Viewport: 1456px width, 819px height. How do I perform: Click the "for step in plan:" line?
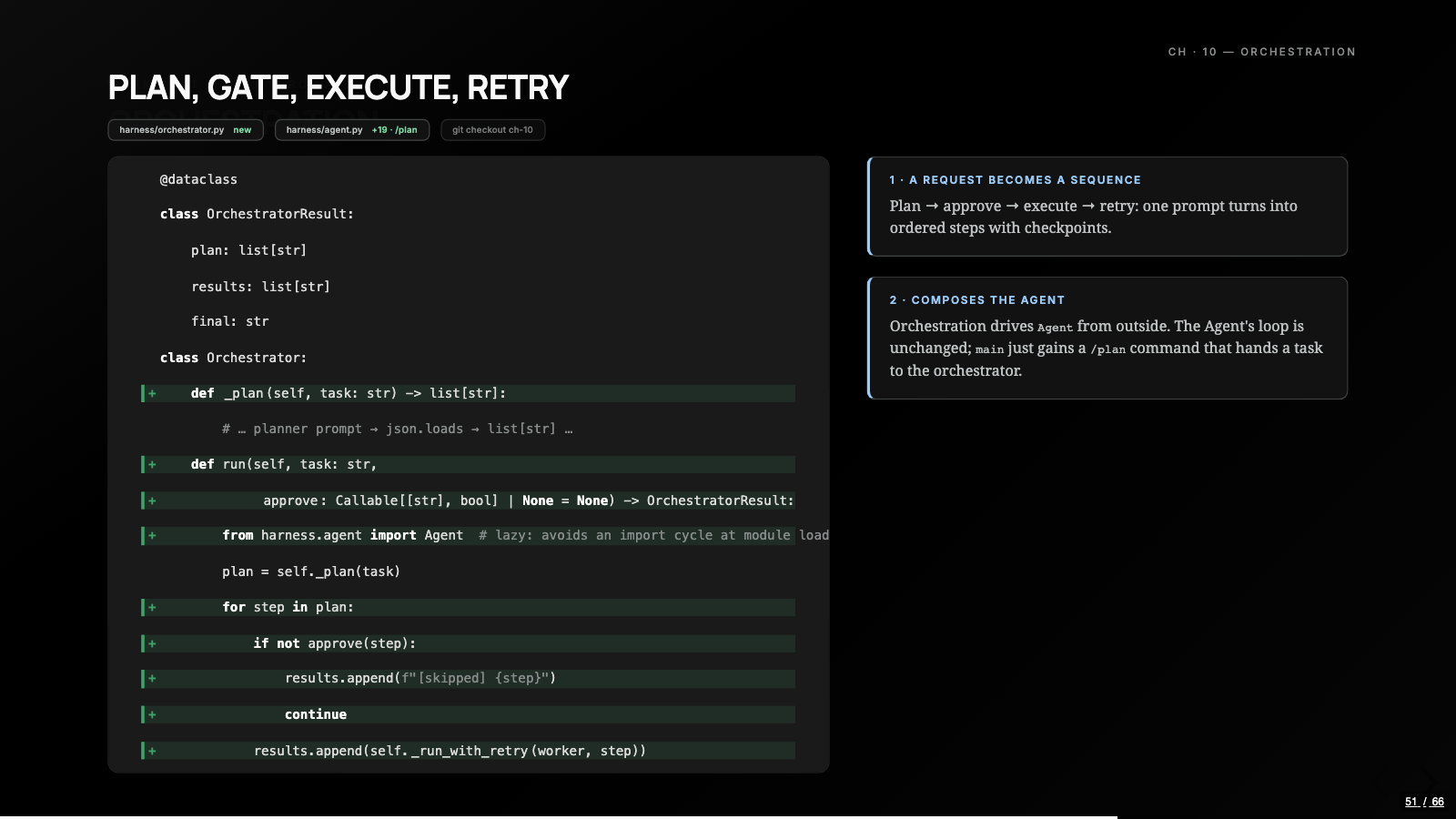[x=469, y=607]
